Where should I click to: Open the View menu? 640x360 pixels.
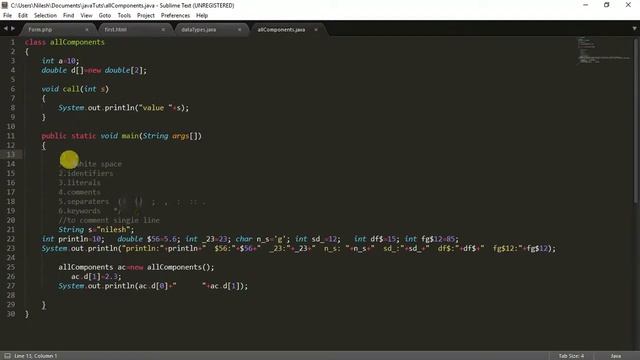pos(86,16)
